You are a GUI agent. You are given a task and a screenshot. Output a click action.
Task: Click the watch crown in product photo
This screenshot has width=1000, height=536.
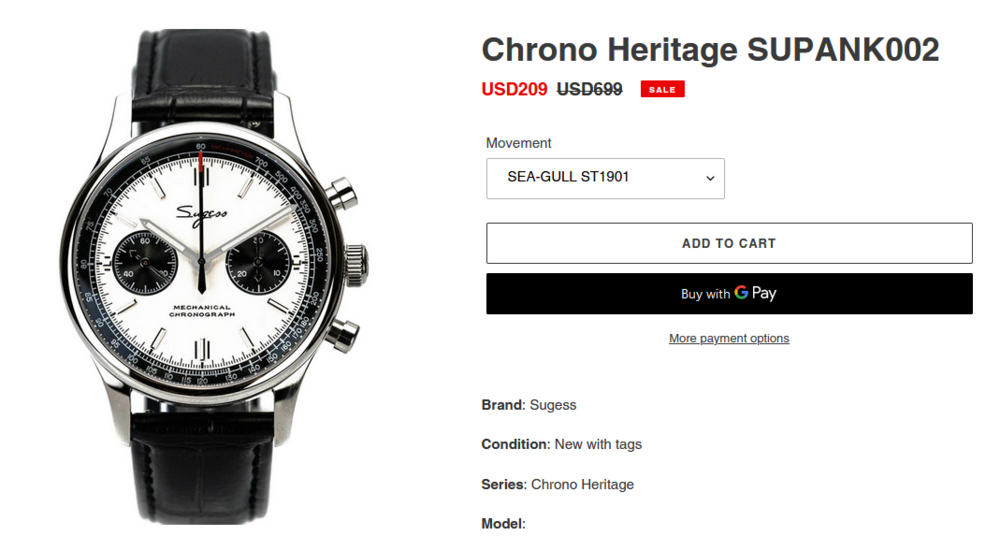[x=357, y=263]
